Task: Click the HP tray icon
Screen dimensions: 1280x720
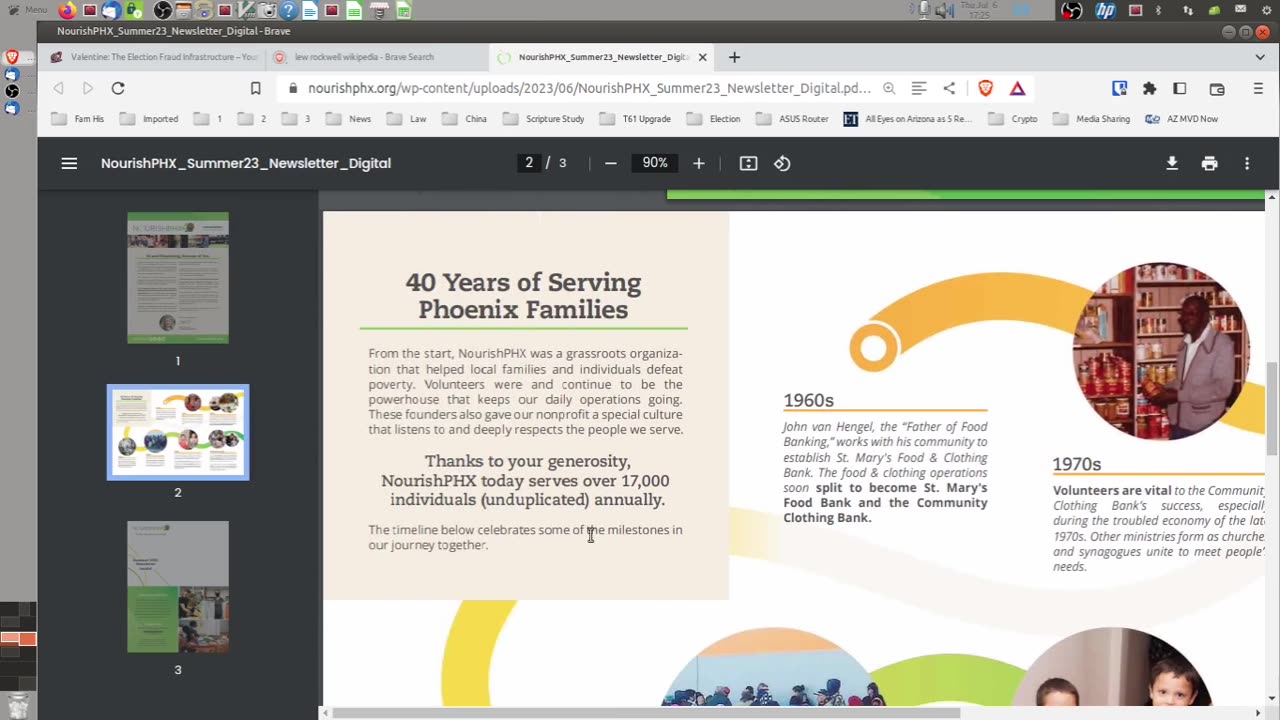Action: pyautogui.click(x=1105, y=10)
